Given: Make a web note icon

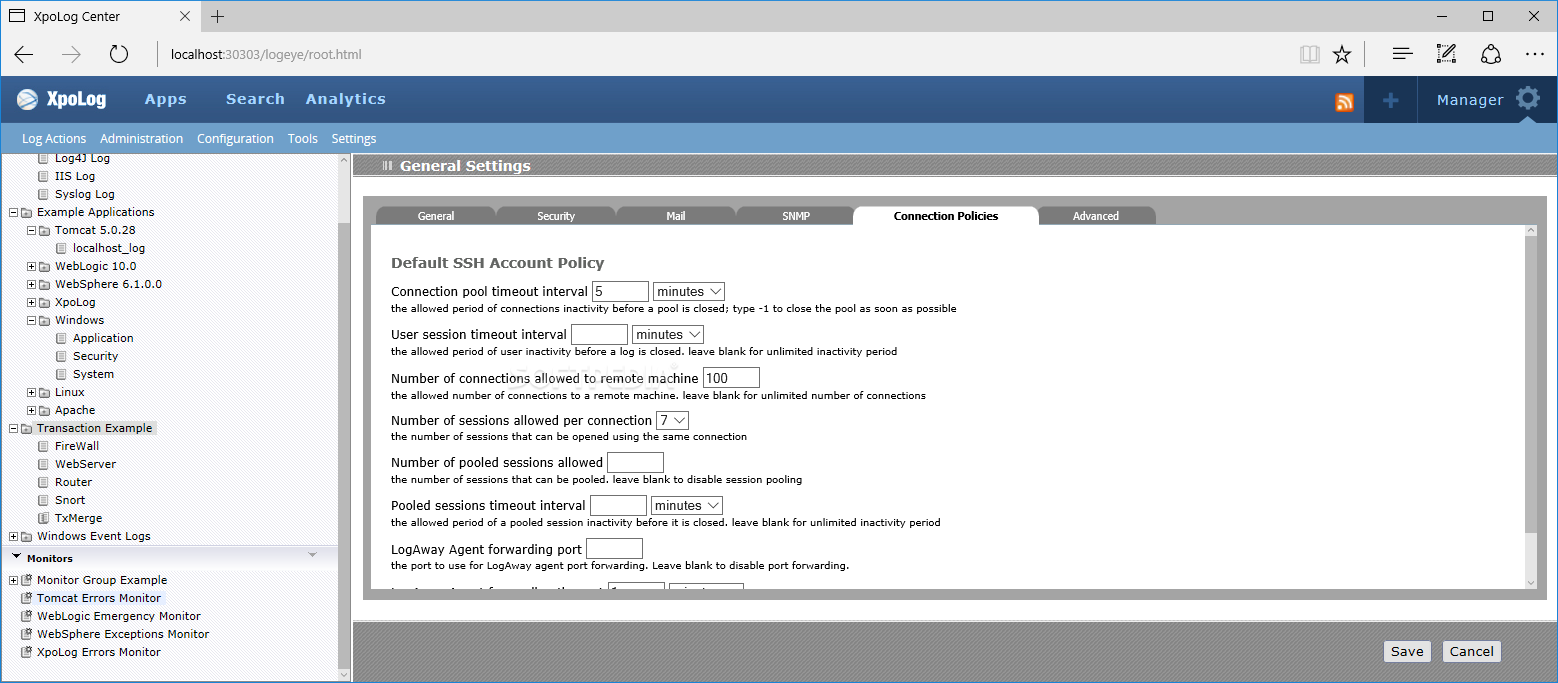Looking at the screenshot, I should (1446, 54).
